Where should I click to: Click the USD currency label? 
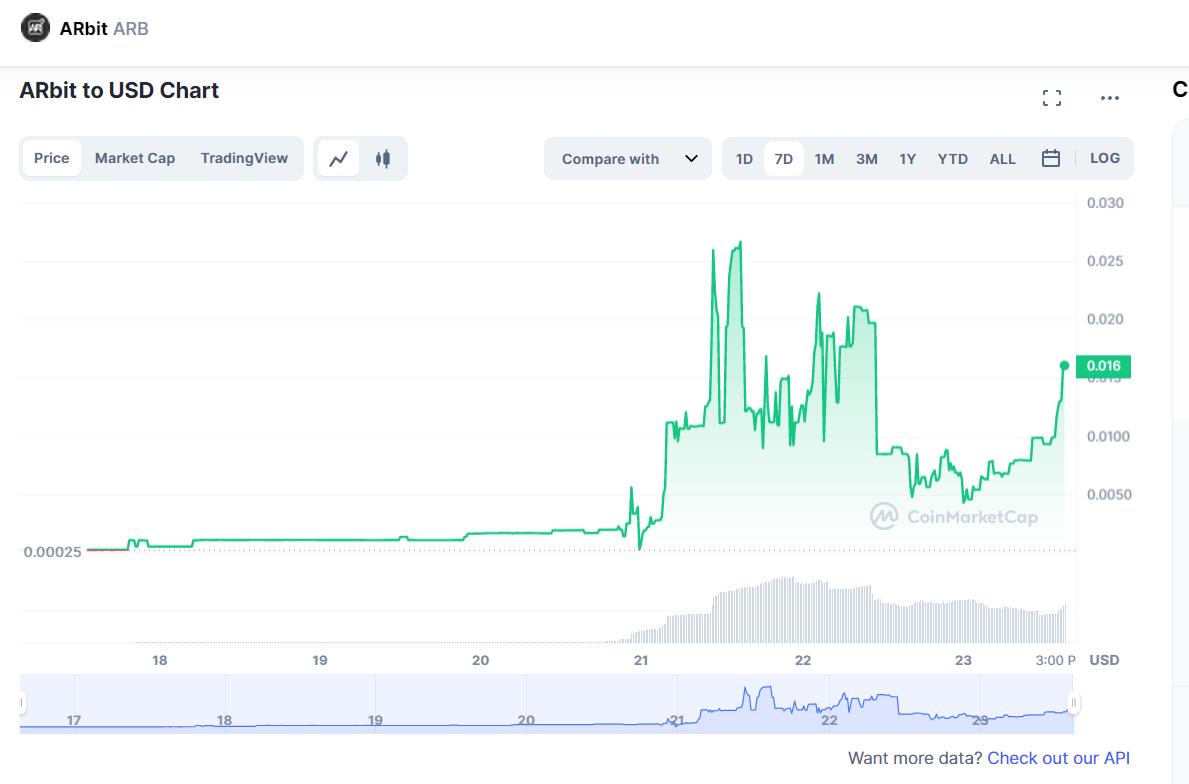pos(1104,660)
